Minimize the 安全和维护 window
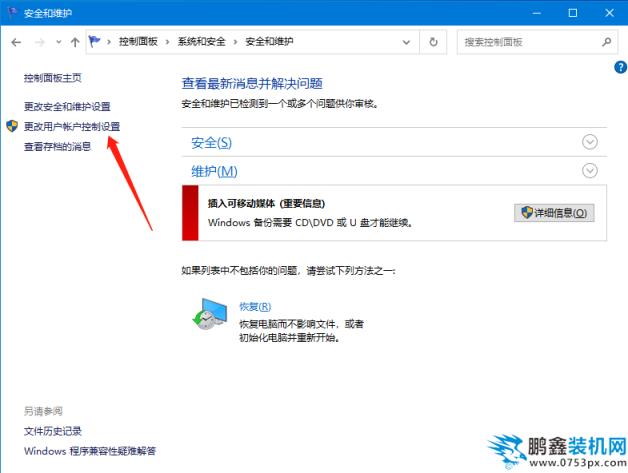Screen dimensions: 628x473 [x=536, y=13]
